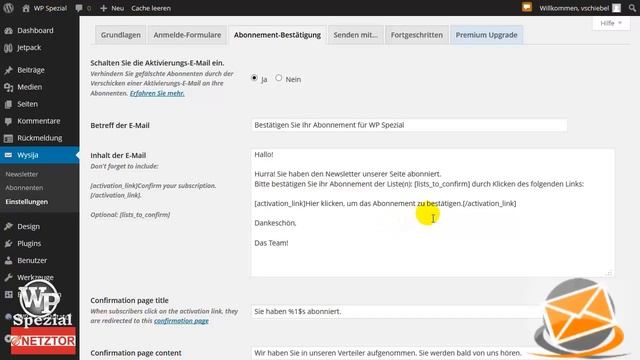
Task: Open Wysija menu item label
Action: point(28,156)
